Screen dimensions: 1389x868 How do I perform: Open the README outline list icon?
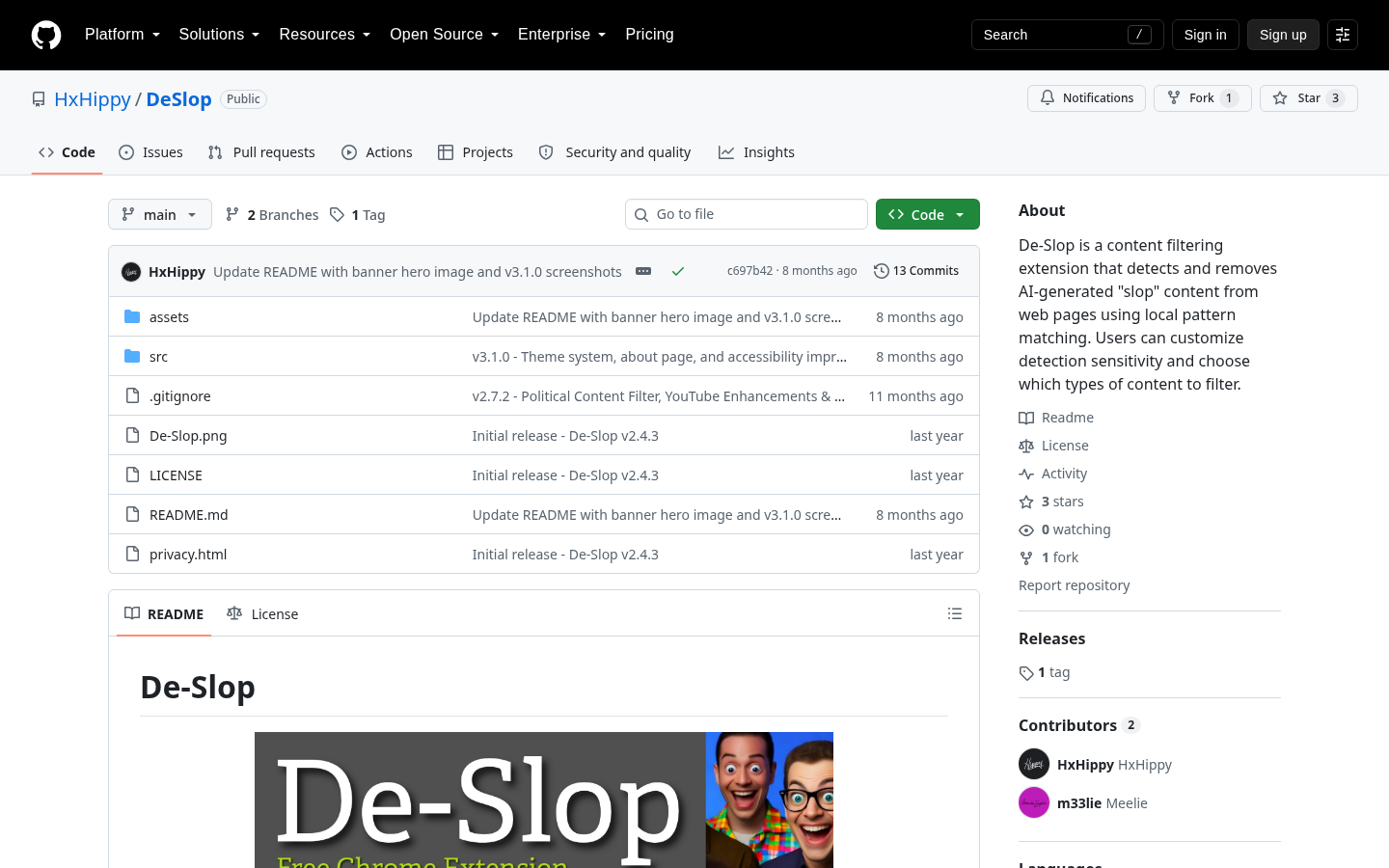(955, 613)
